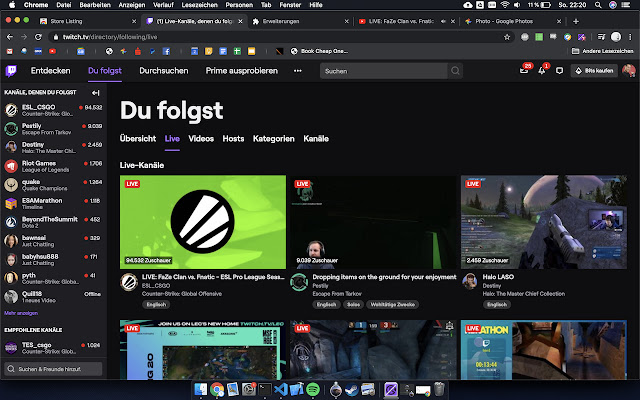Viewport: 640px width, 400px height.
Task: Open Destiny's Halo stream thumbnail
Action: coord(544,222)
